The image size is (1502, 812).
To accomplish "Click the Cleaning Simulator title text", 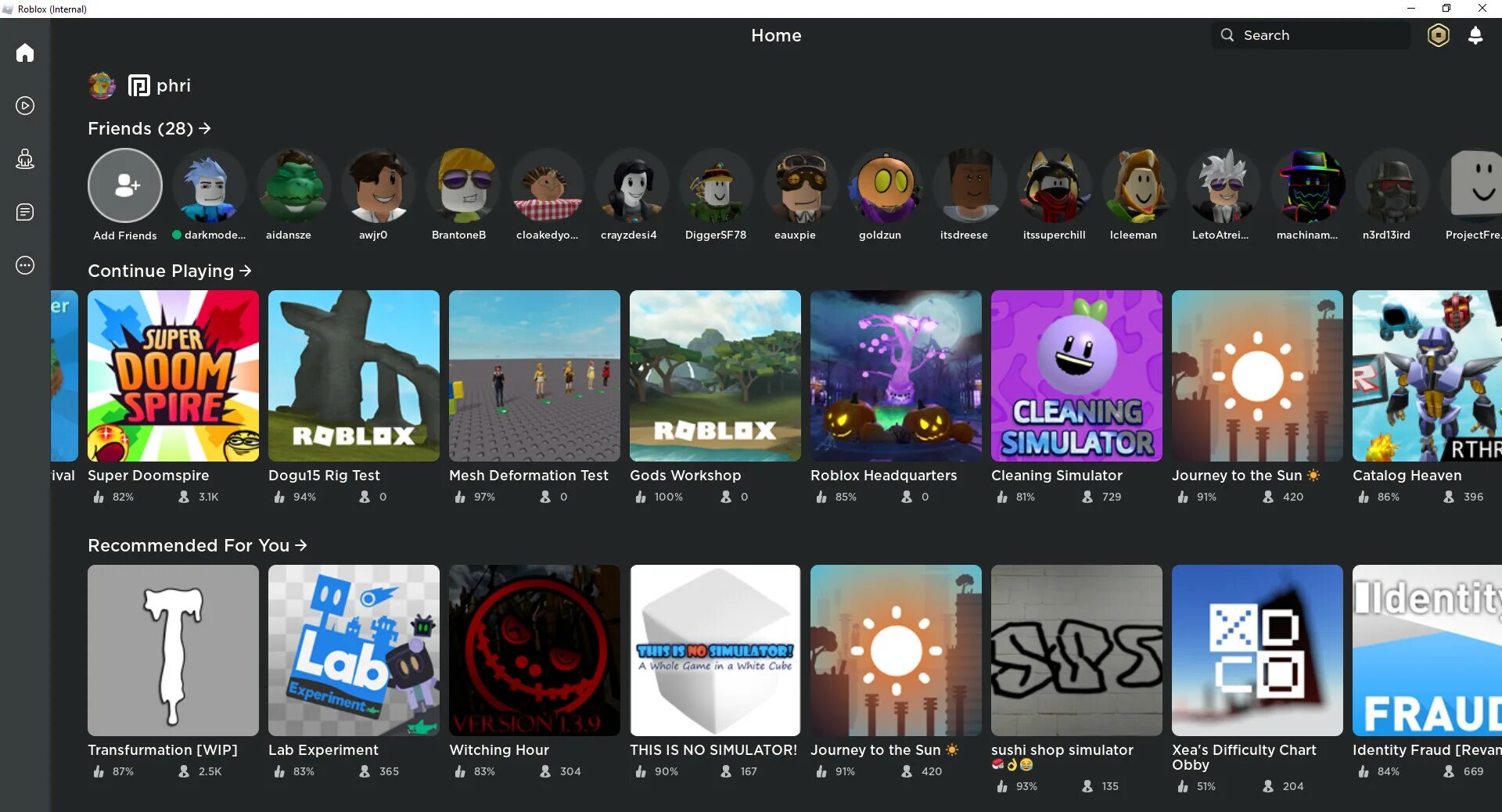I will coord(1057,476).
